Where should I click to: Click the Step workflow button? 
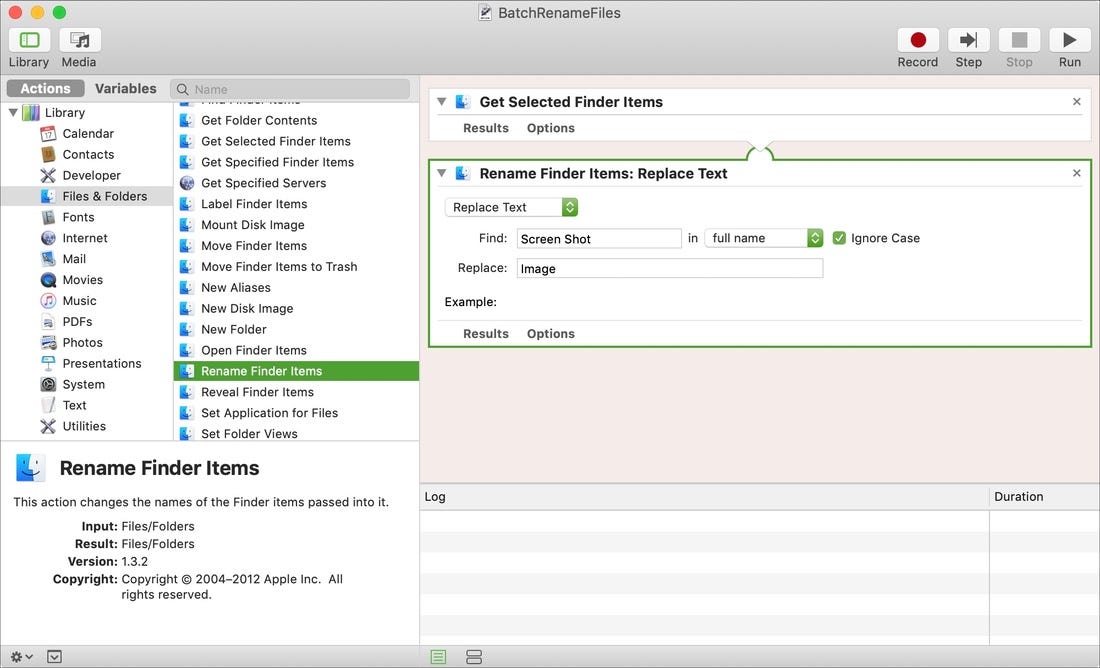coord(968,40)
